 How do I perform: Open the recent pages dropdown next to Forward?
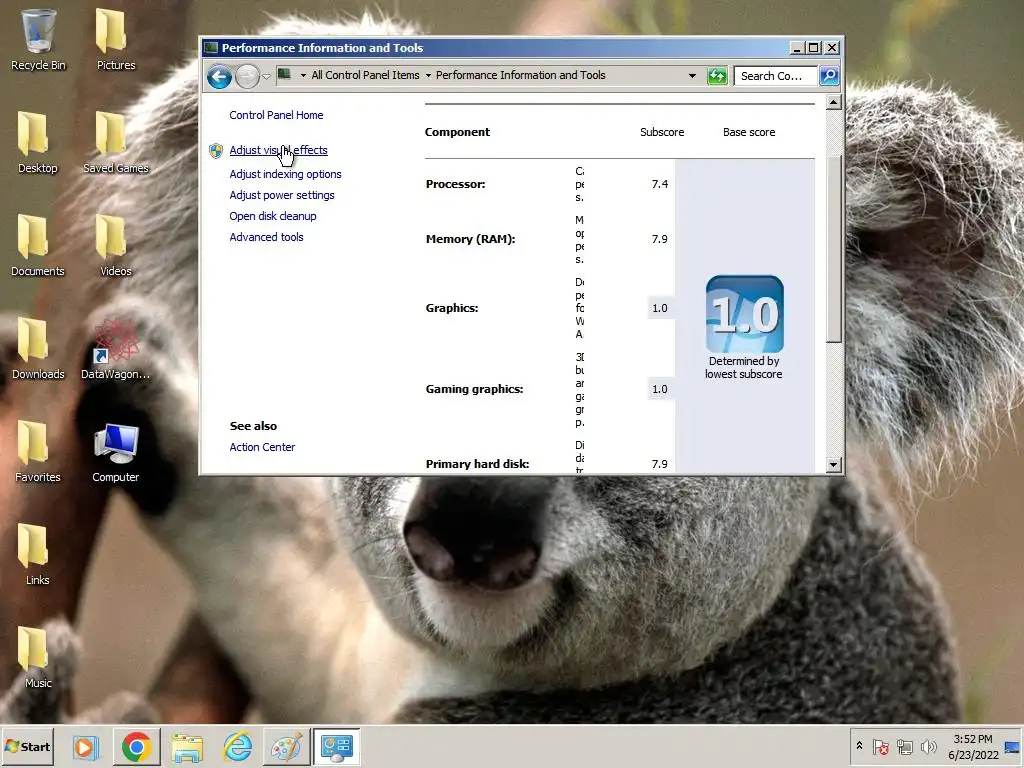coord(266,77)
